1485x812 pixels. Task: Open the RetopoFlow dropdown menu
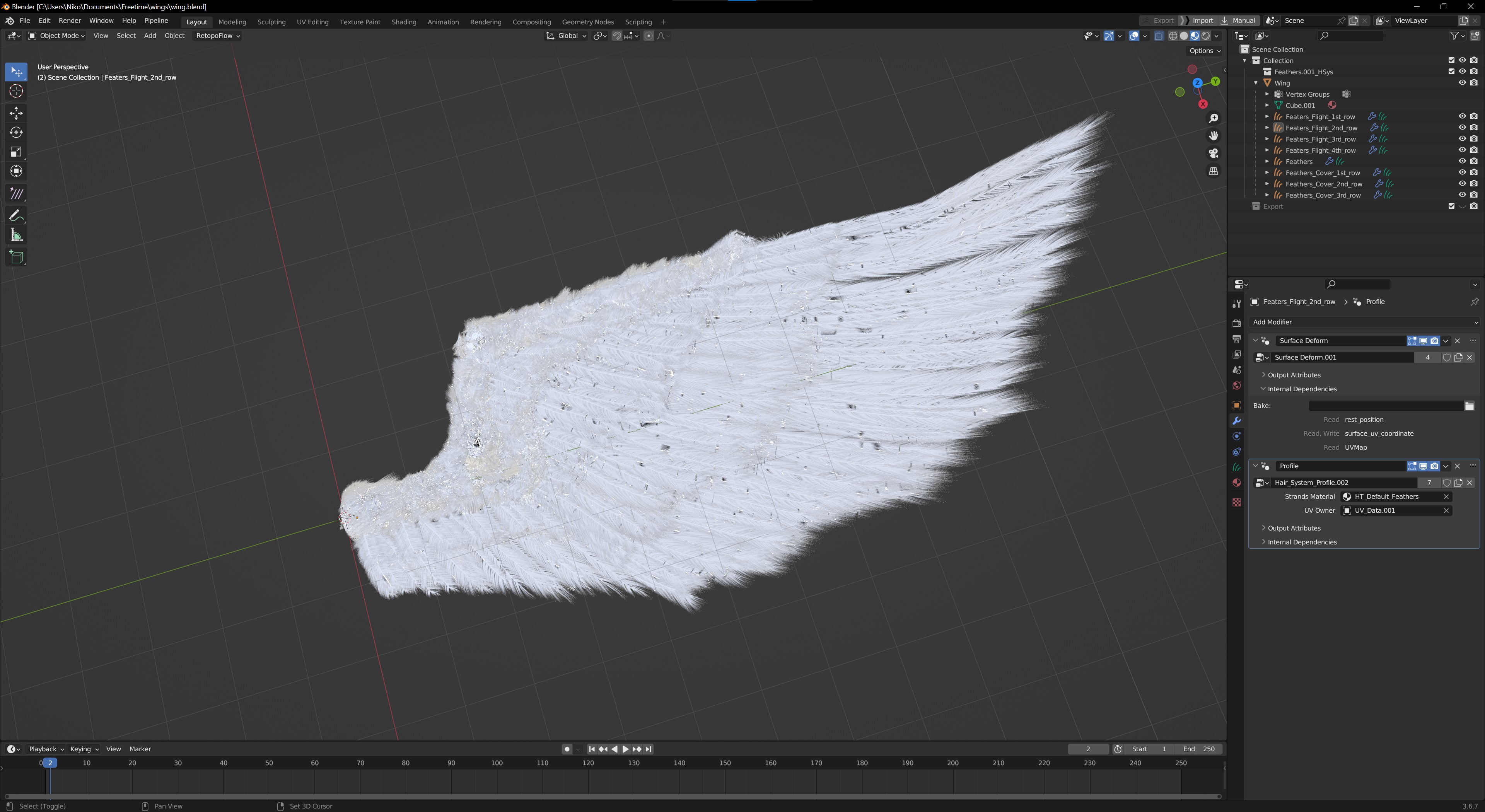(218, 36)
